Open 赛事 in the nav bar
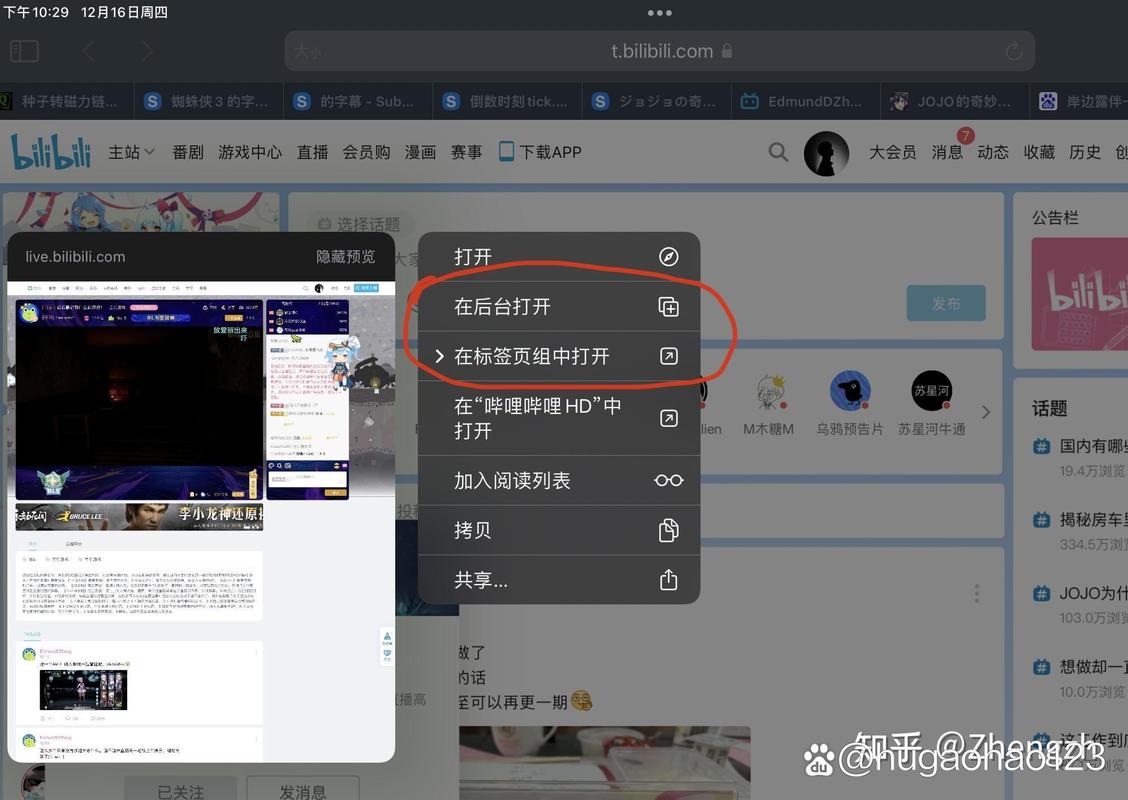This screenshot has width=1128, height=800. [x=466, y=152]
